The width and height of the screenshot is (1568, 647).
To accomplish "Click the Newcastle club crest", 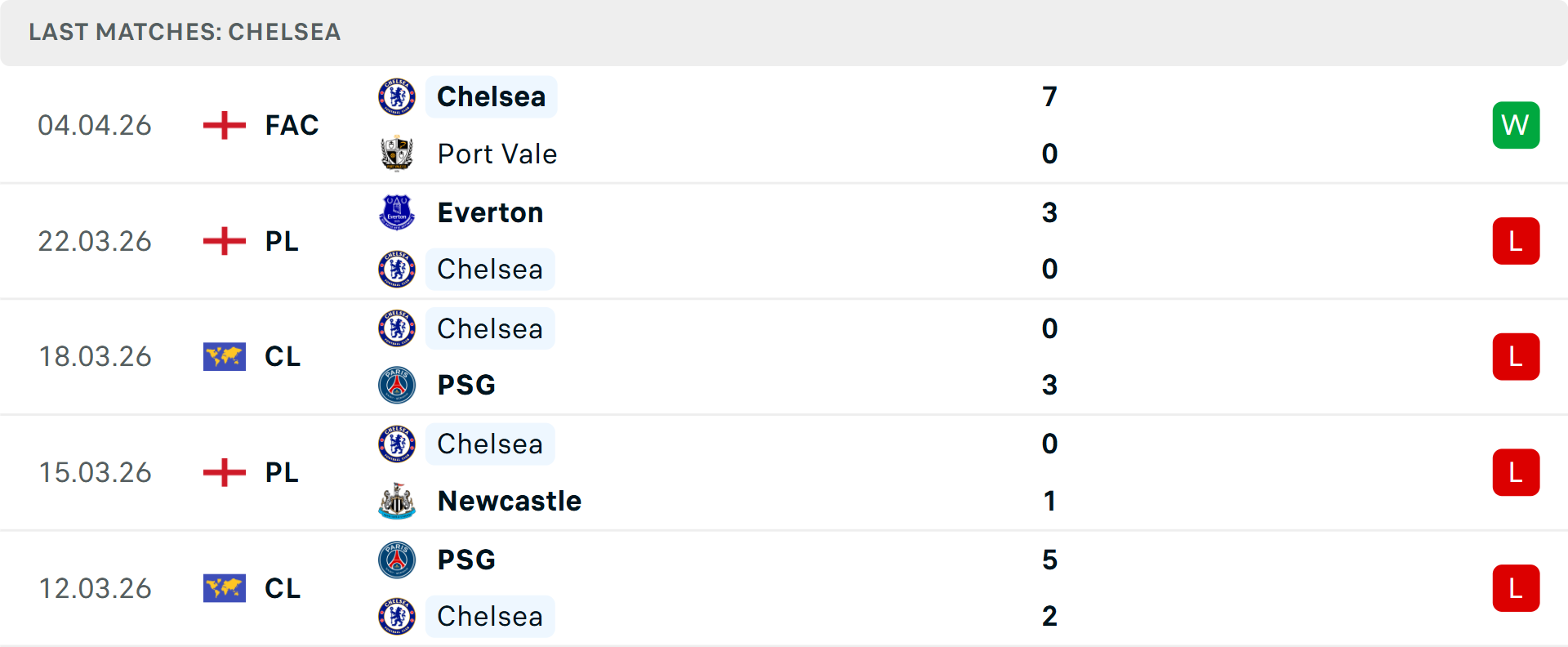I will (397, 501).
